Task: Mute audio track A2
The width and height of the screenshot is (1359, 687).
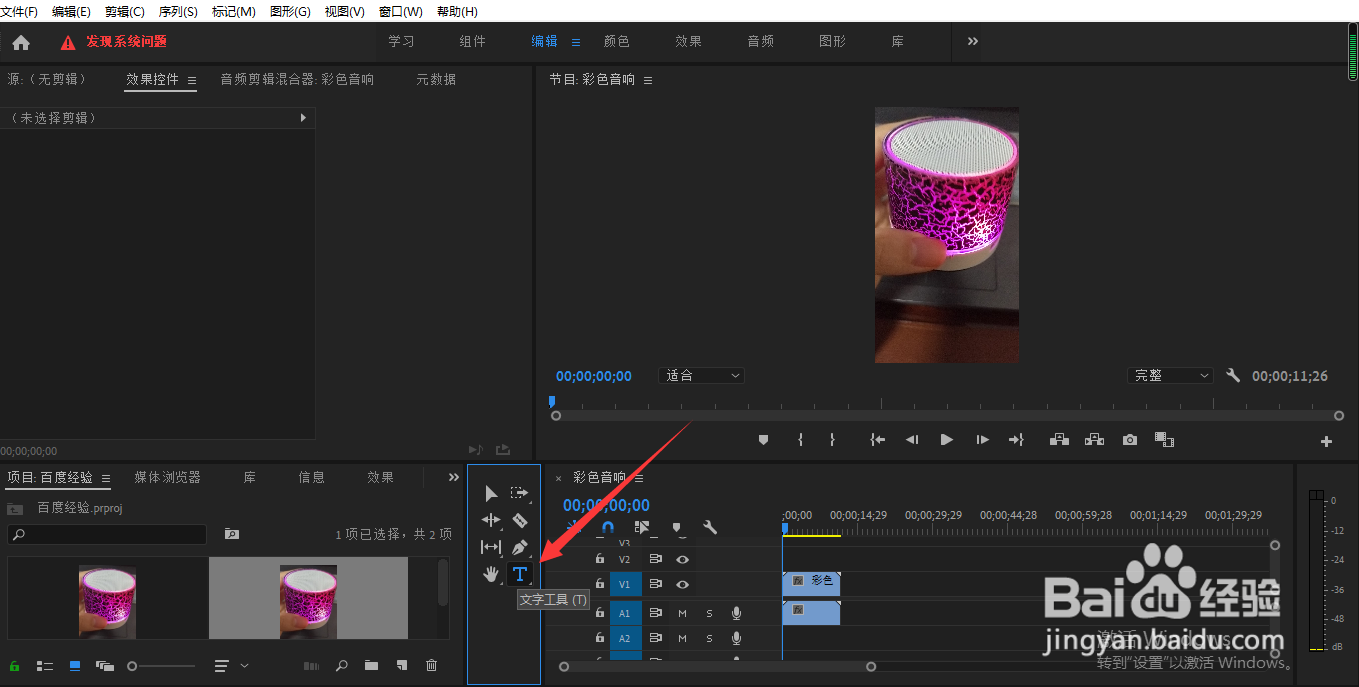Action: (682, 638)
